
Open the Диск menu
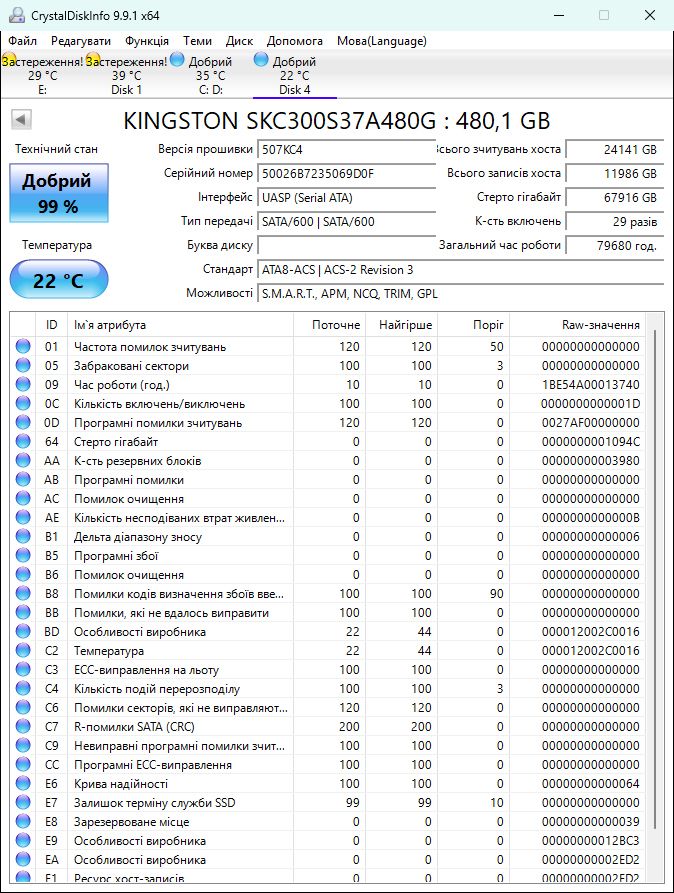239,41
